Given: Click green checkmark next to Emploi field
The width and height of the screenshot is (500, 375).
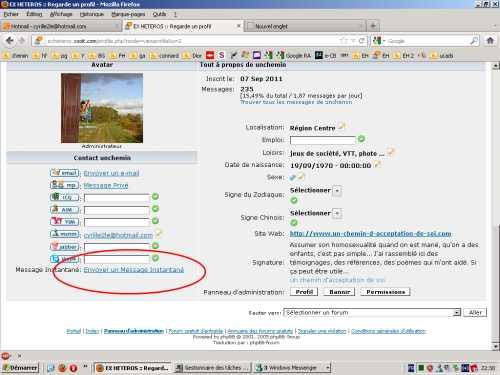Looking at the screenshot, I should (361, 139).
